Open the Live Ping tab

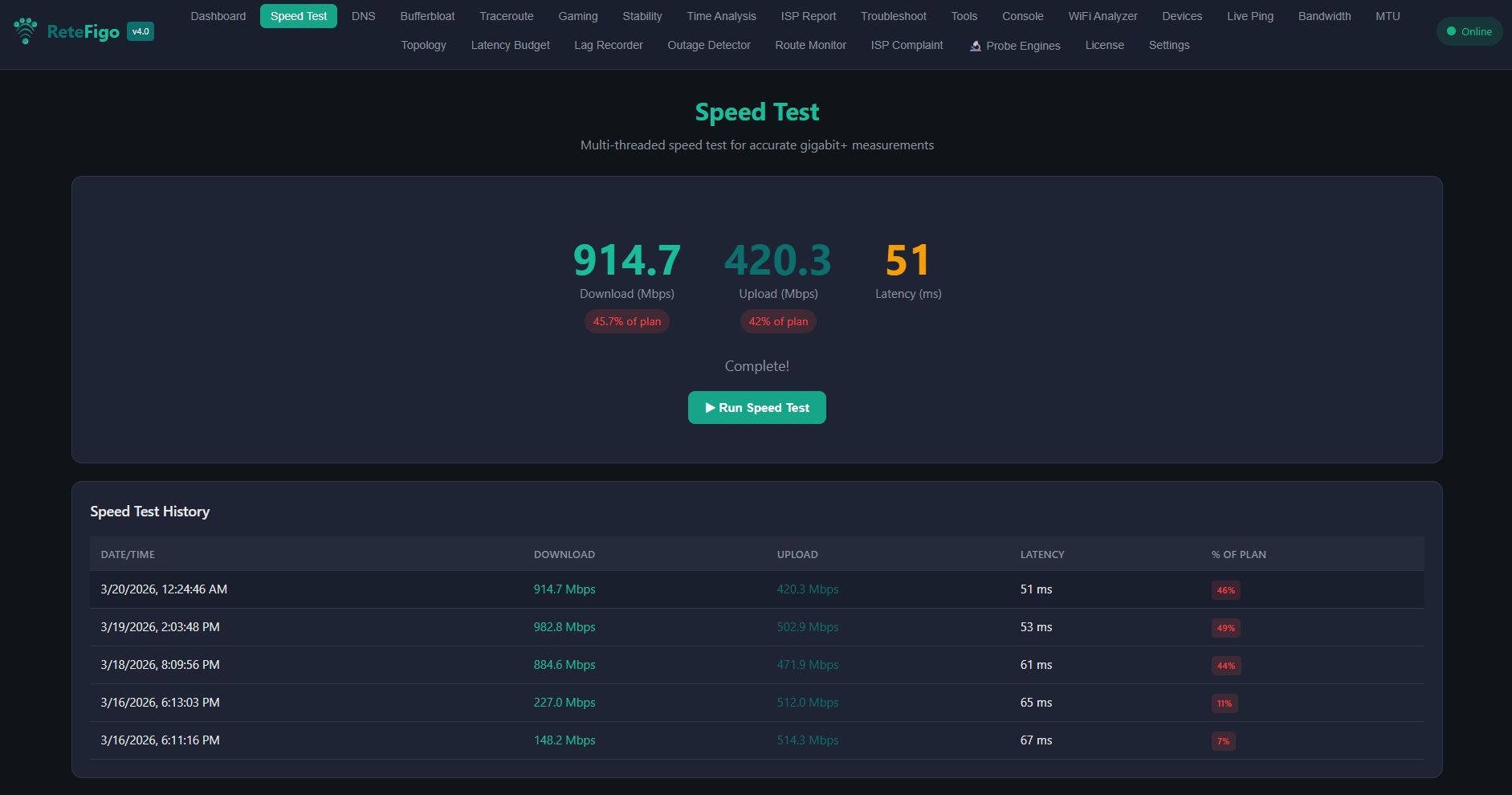tap(1249, 16)
